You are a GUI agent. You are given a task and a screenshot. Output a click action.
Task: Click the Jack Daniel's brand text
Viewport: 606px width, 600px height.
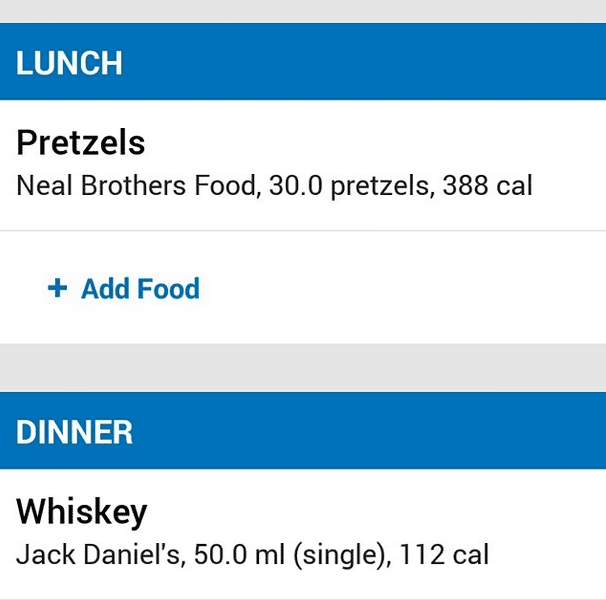coord(98,555)
